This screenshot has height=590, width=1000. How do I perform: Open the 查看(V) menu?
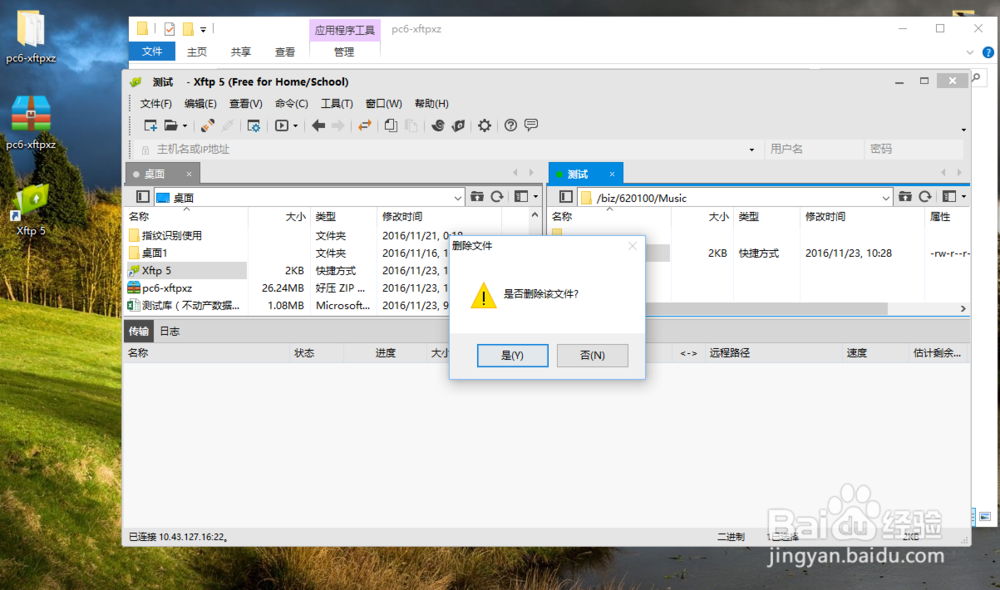click(x=246, y=103)
